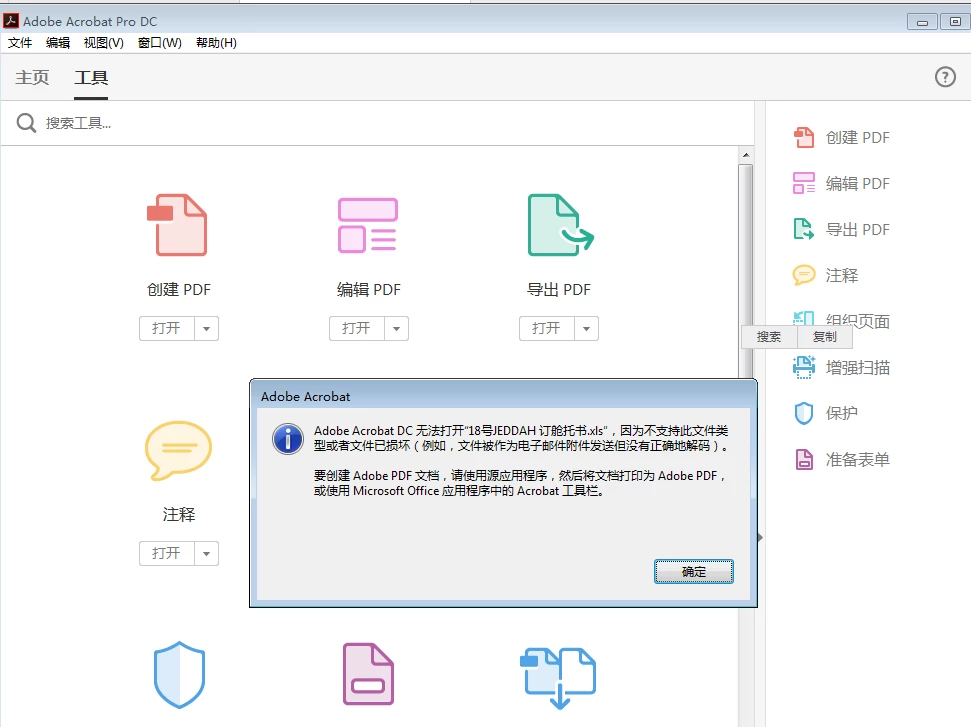Viewport: 971px width, 727px height.
Task: Select 编辑 PDF icon in right sidebar
Action: [x=804, y=183]
